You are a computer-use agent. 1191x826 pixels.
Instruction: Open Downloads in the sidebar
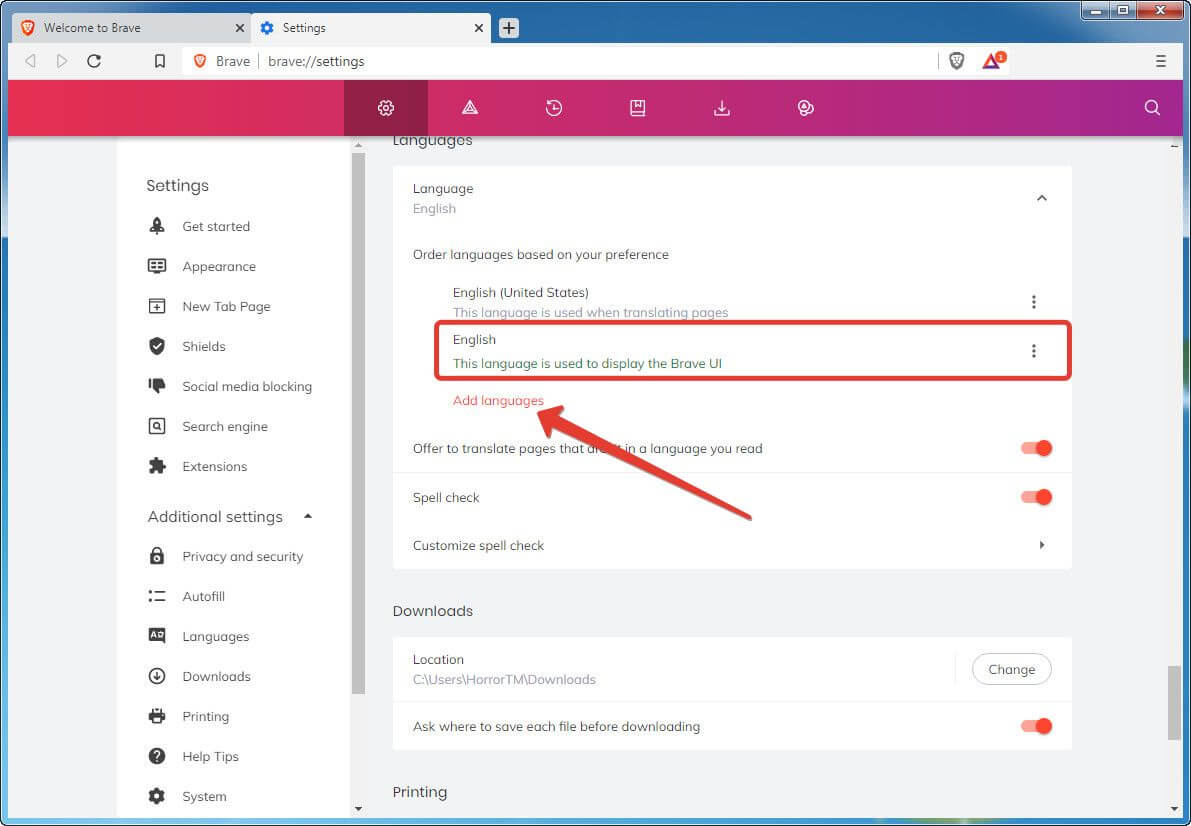216,676
